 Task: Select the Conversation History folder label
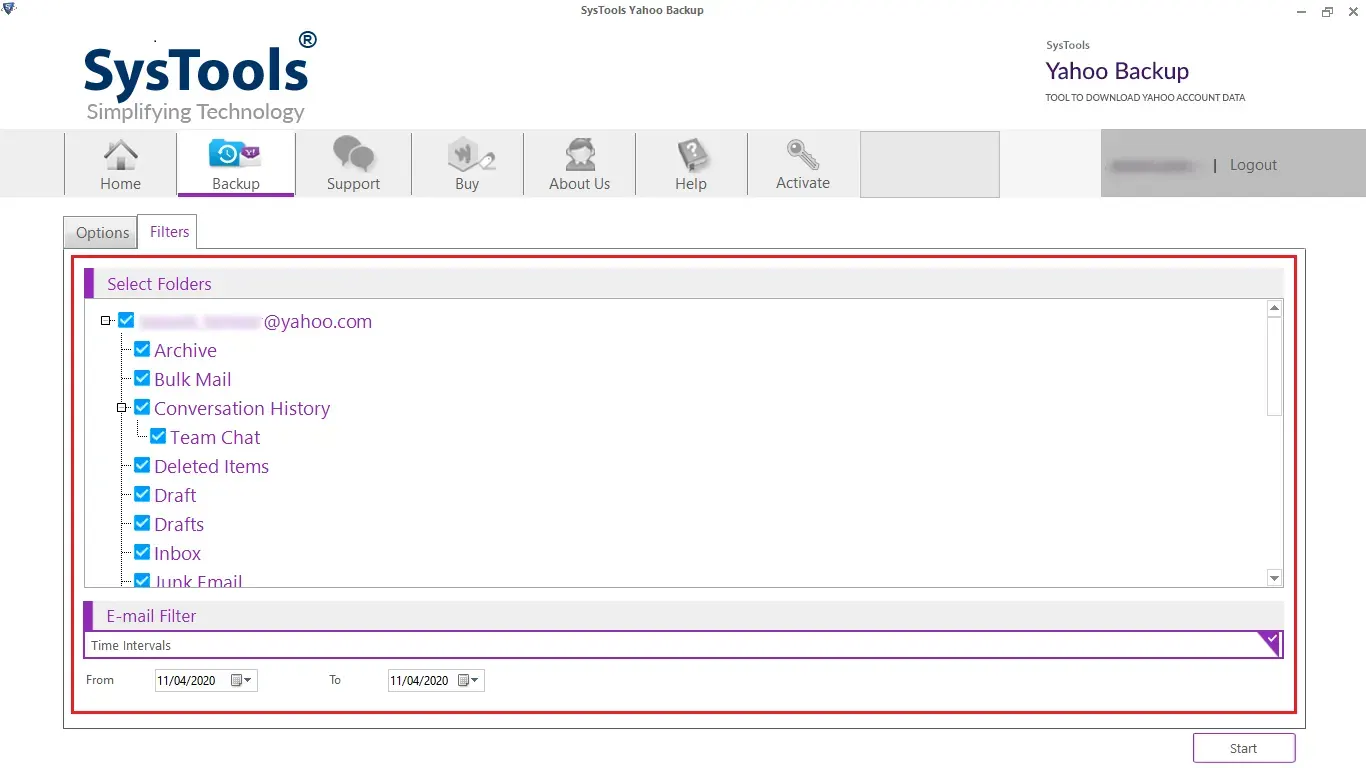click(x=242, y=408)
